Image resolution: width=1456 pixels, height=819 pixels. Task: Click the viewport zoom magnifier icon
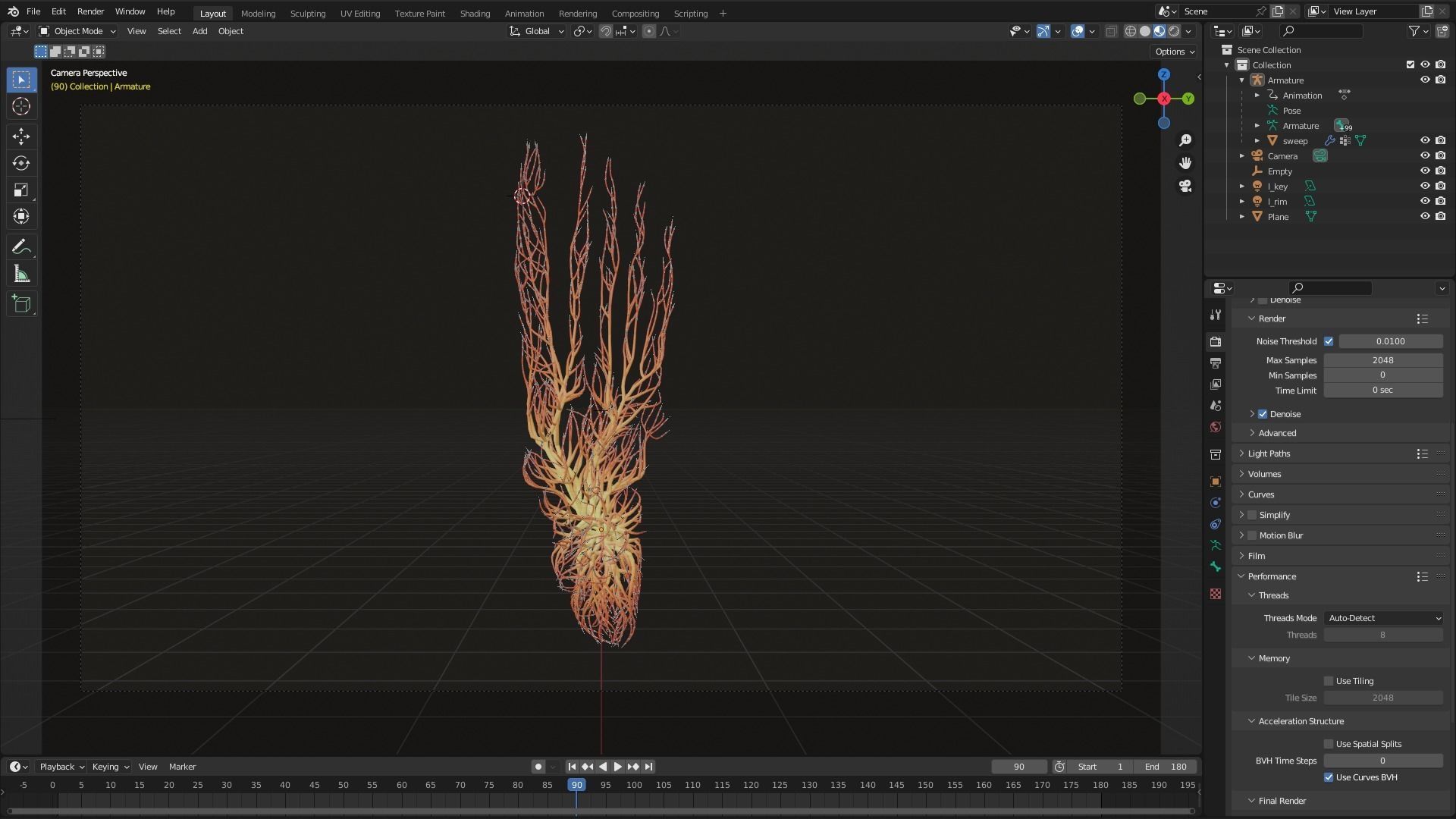coord(1185,140)
